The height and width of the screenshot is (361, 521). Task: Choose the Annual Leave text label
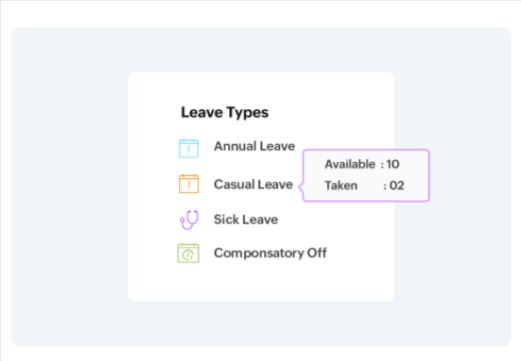click(254, 146)
